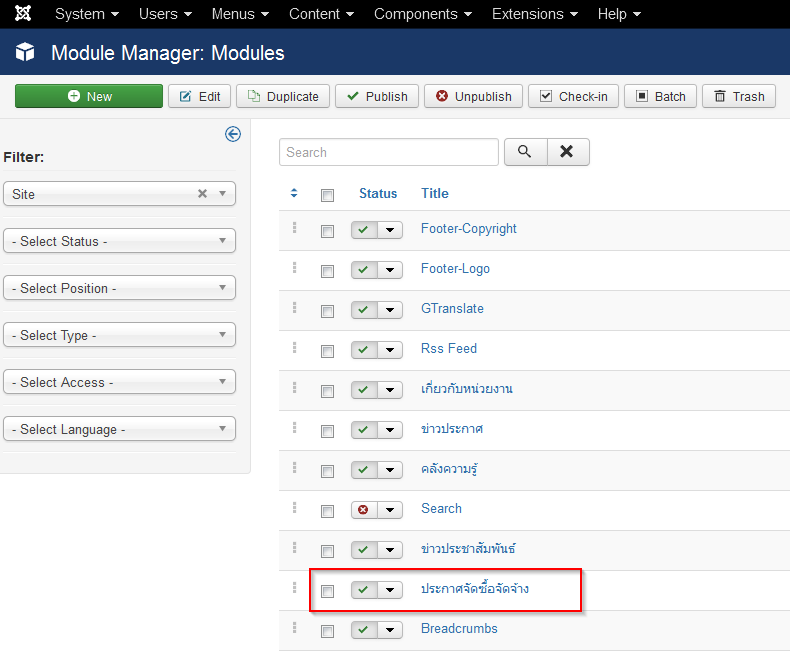Tick the Breadcrumbs module checkbox
The image size is (790, 652).
(327, 631)
